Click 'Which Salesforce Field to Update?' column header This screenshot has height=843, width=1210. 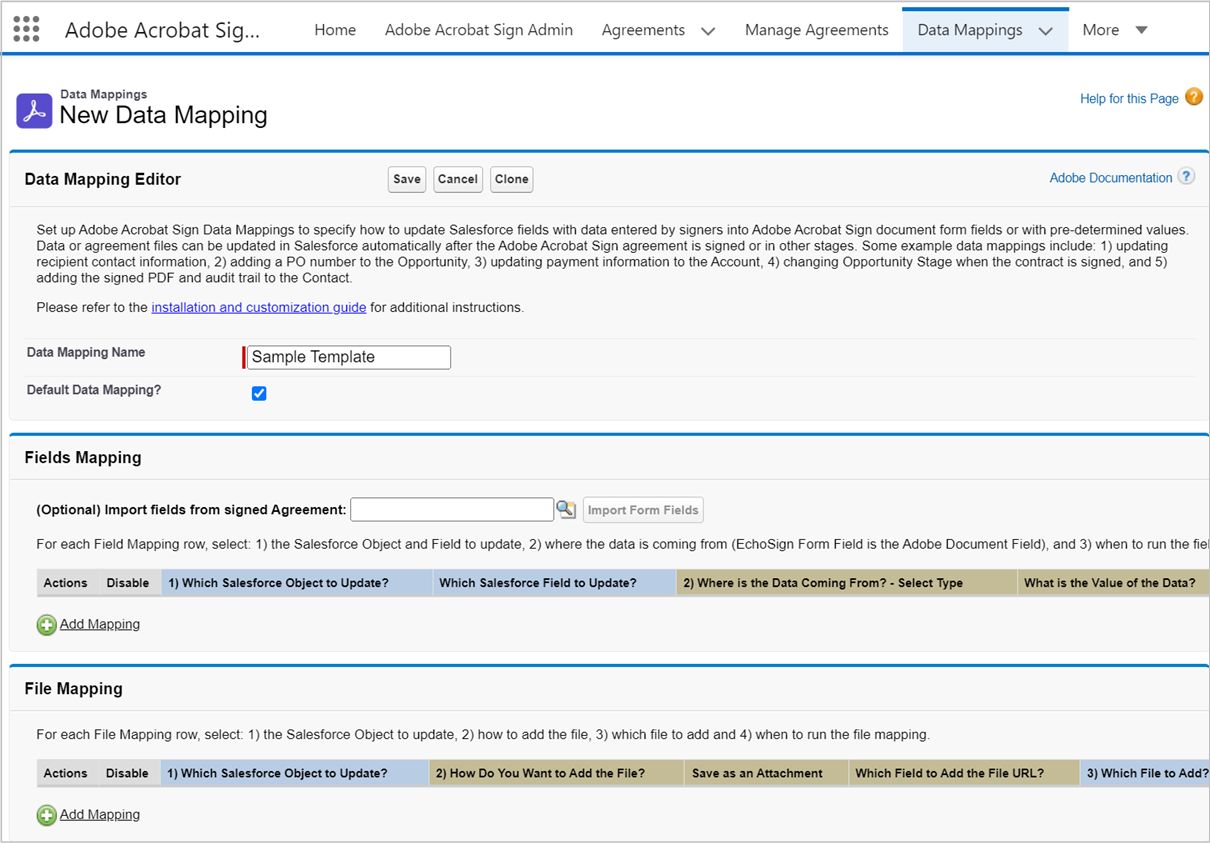click(555, 583)
